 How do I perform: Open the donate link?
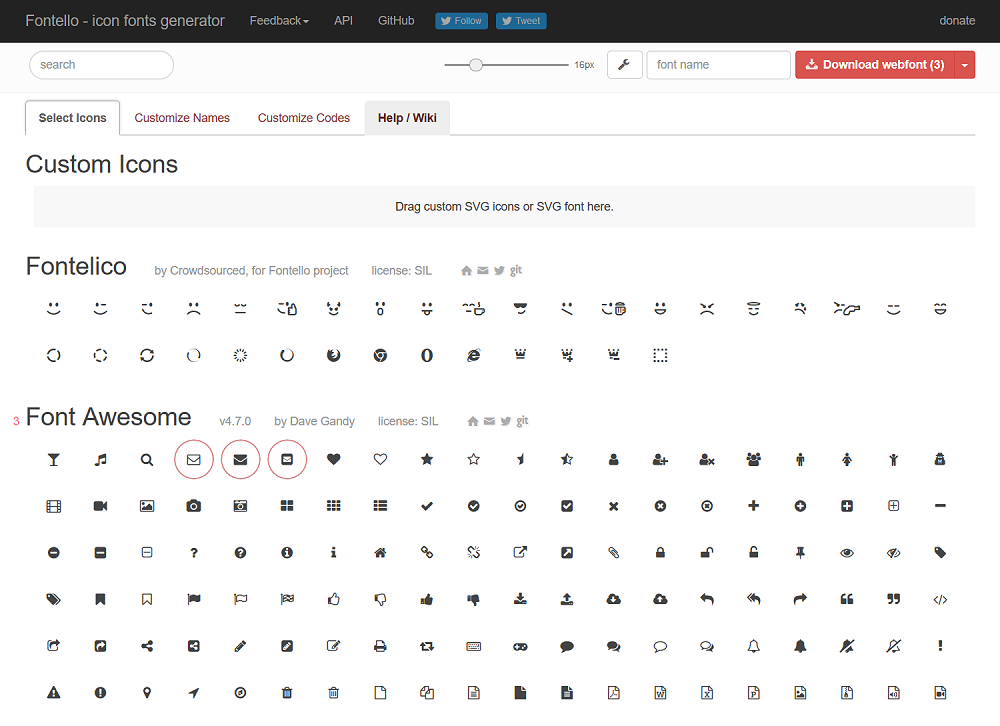pyautogui.click(x=957, y=21)
